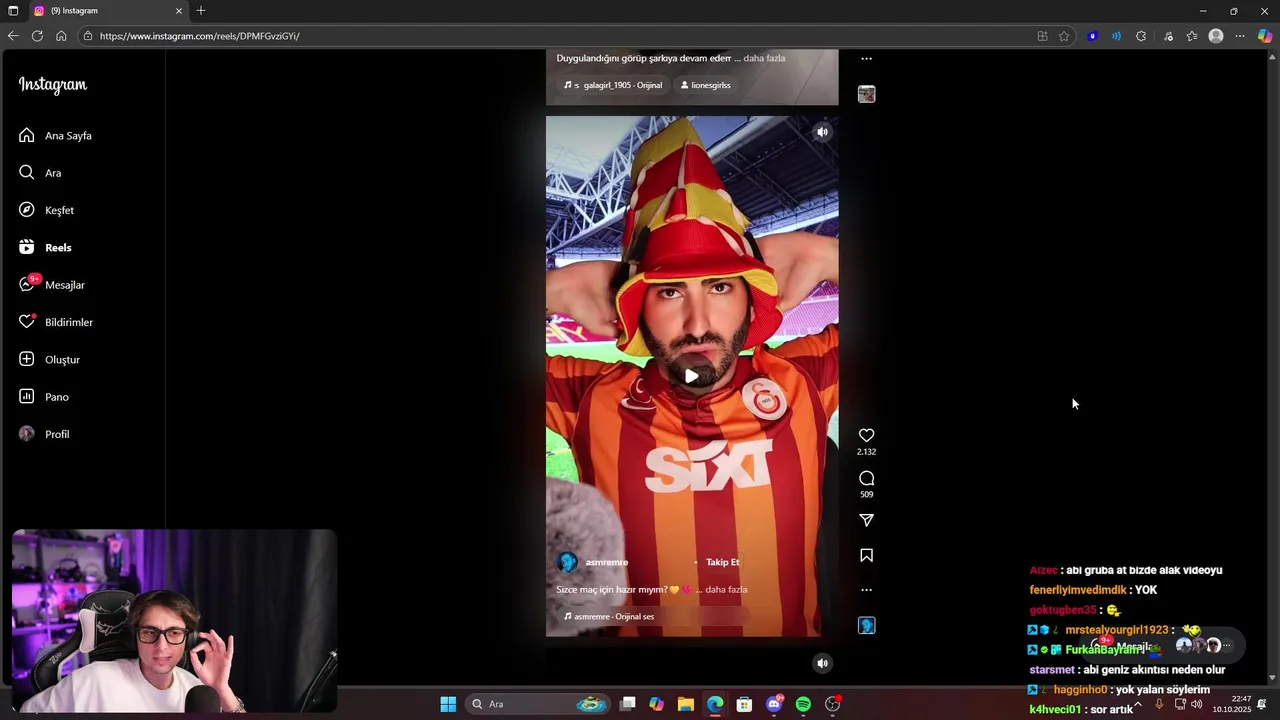
Task: Open the browser profile avatar
Action: click(1216, 36)
